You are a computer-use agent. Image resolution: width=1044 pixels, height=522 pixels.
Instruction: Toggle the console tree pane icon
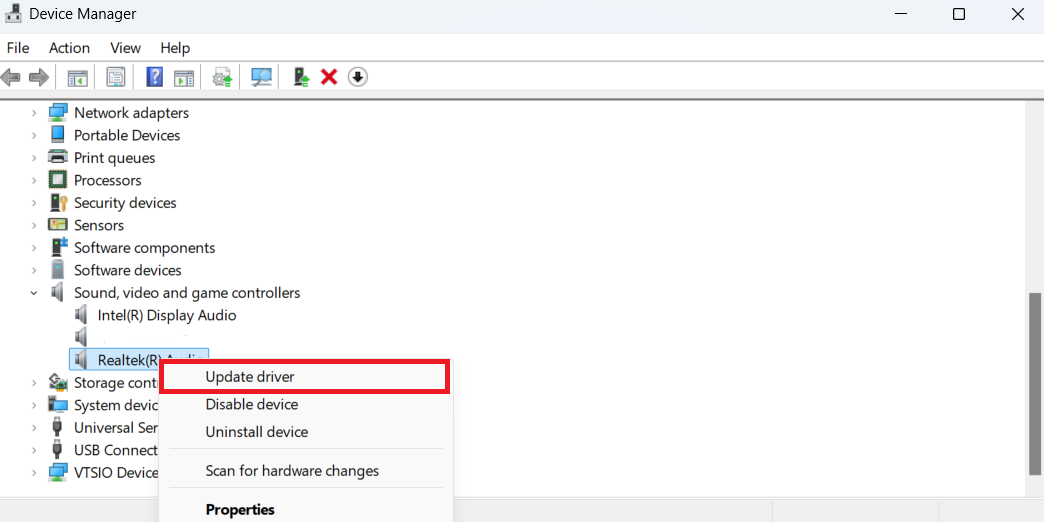[x=78, y=78]
